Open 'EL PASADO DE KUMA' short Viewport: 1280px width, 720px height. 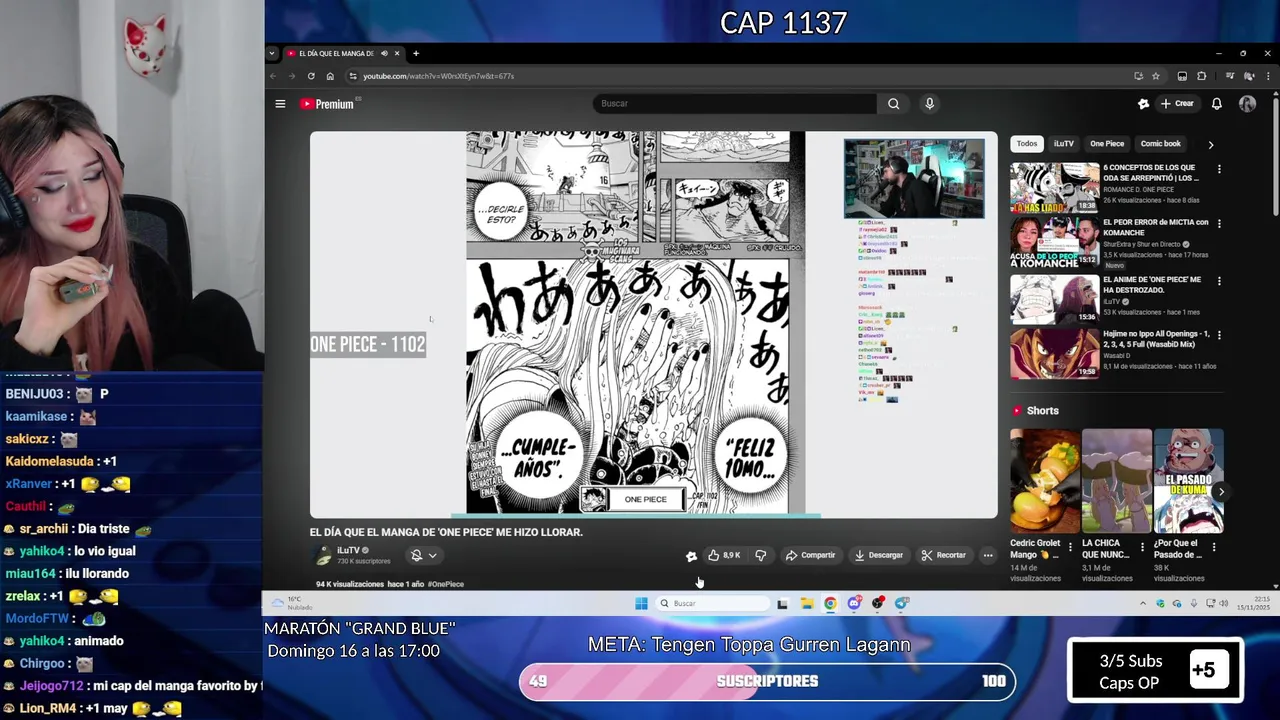[1189, 481]
